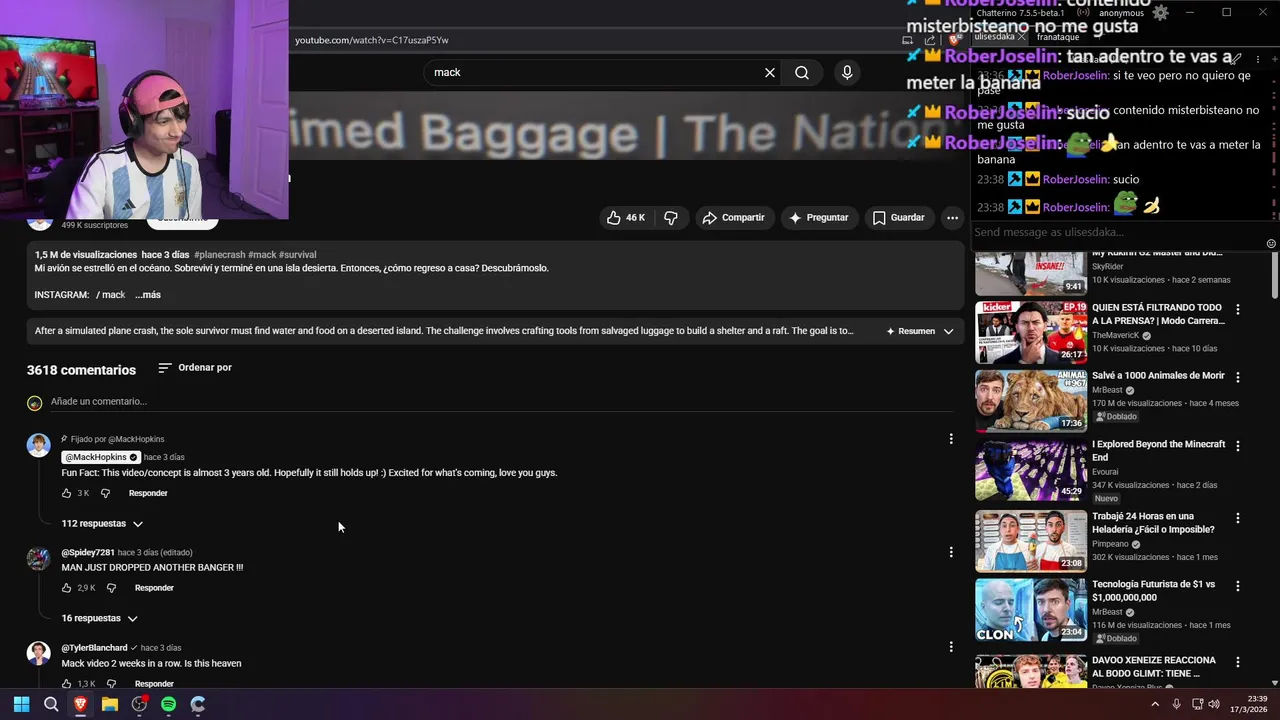Open options menu for pinned comment
1280x720 pixels.
tap(951, 439)
